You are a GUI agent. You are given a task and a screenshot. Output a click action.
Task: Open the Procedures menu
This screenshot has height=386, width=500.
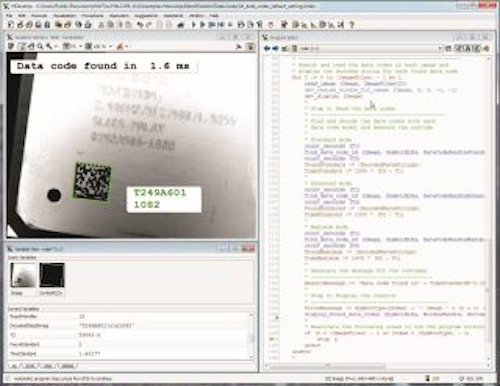pyautogui.click(x=92, y=16)
